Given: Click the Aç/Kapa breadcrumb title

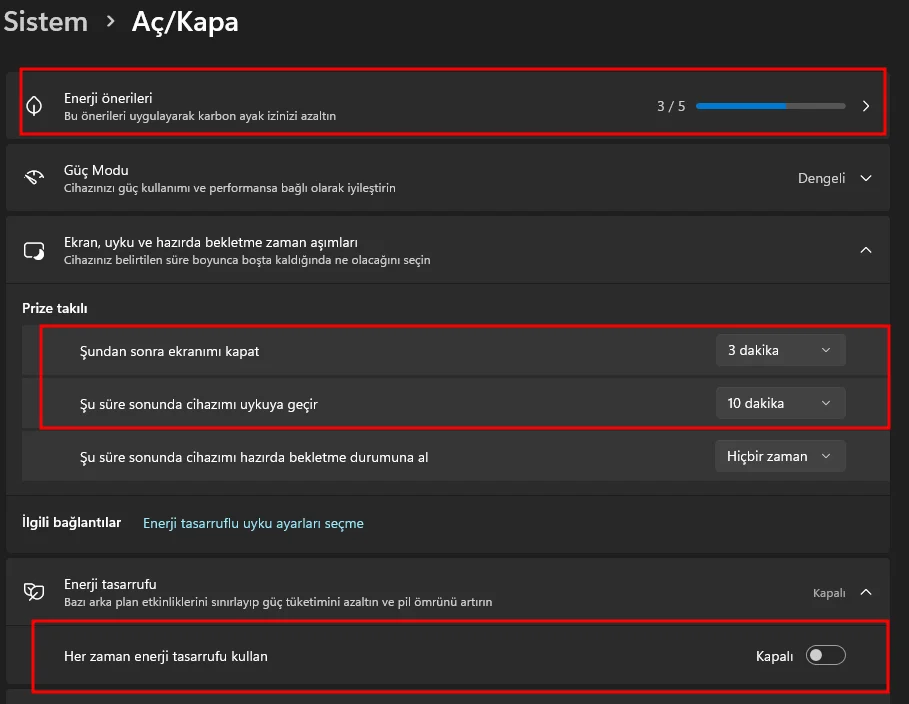Looking at the screenshot, I should [185, 22].
